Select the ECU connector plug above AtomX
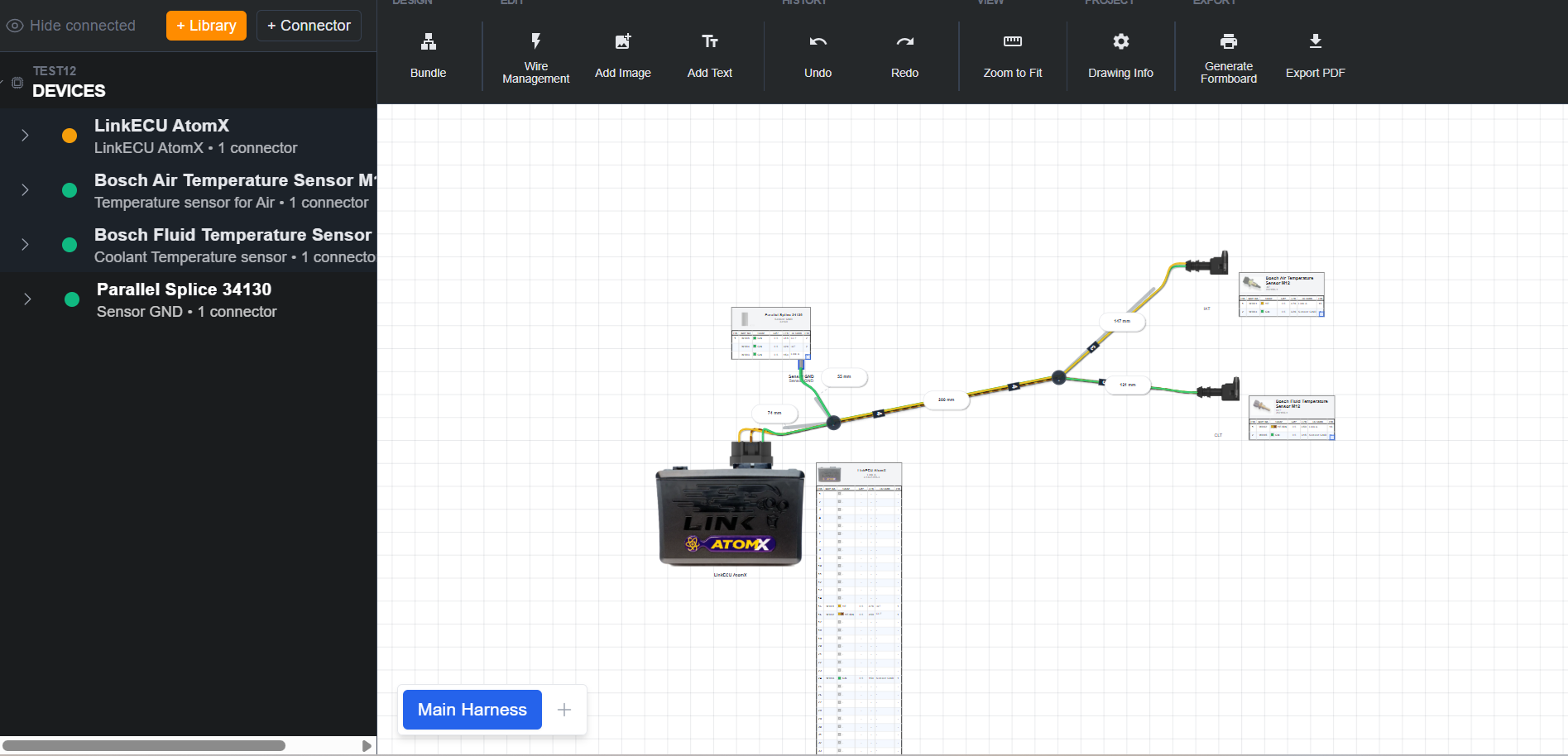Image resolution: width=1568 pixels, height=756 pixels. [750, 454]
